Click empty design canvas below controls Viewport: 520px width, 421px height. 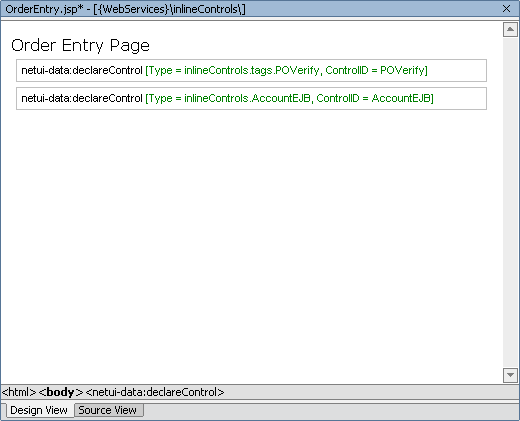click(251, 240)
